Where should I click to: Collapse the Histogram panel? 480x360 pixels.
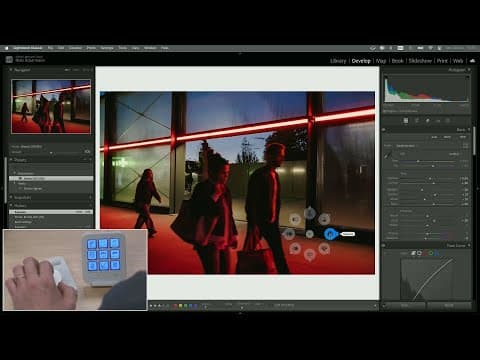pos(469,70)
